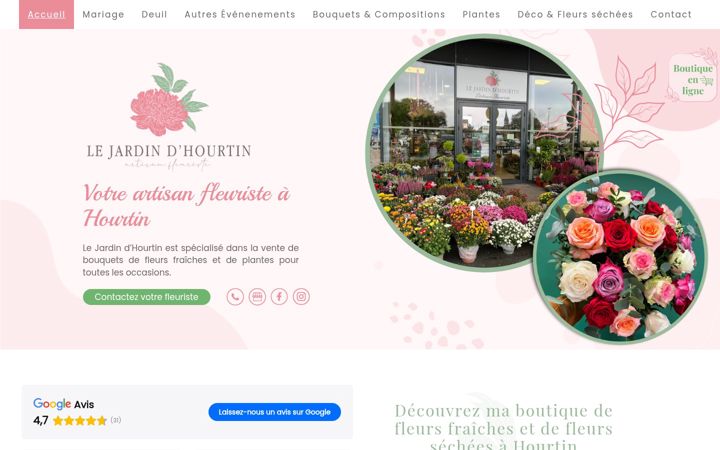720x450 pixels.
Task: Open the Mariage menu item
Action: pos(103,14)
